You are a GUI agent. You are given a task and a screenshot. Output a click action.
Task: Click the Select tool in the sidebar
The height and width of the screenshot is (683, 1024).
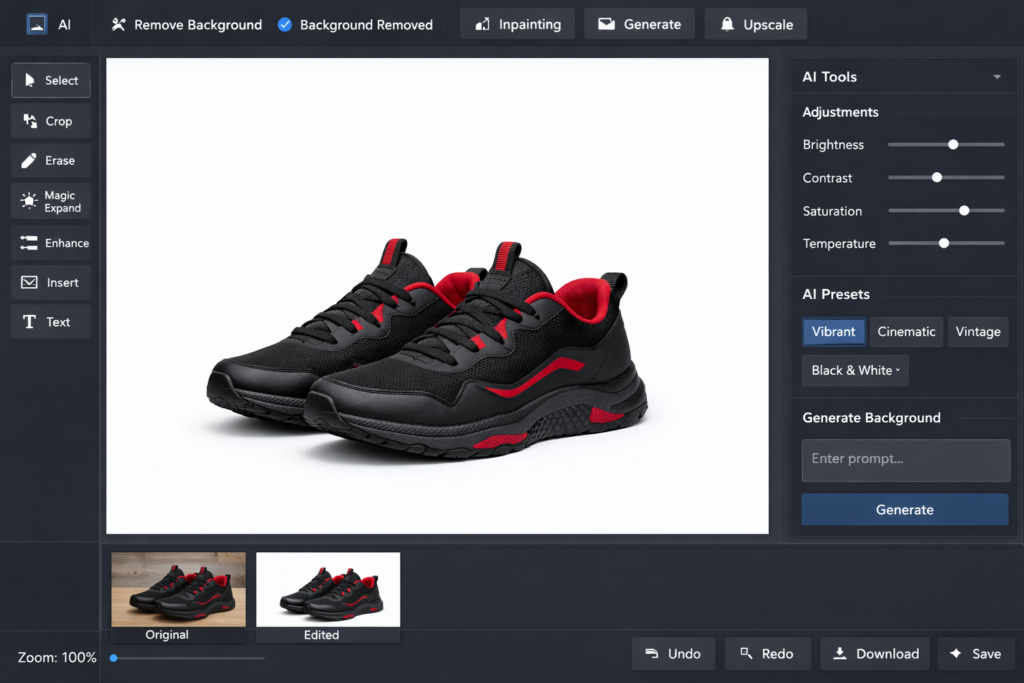coord(50,80)
